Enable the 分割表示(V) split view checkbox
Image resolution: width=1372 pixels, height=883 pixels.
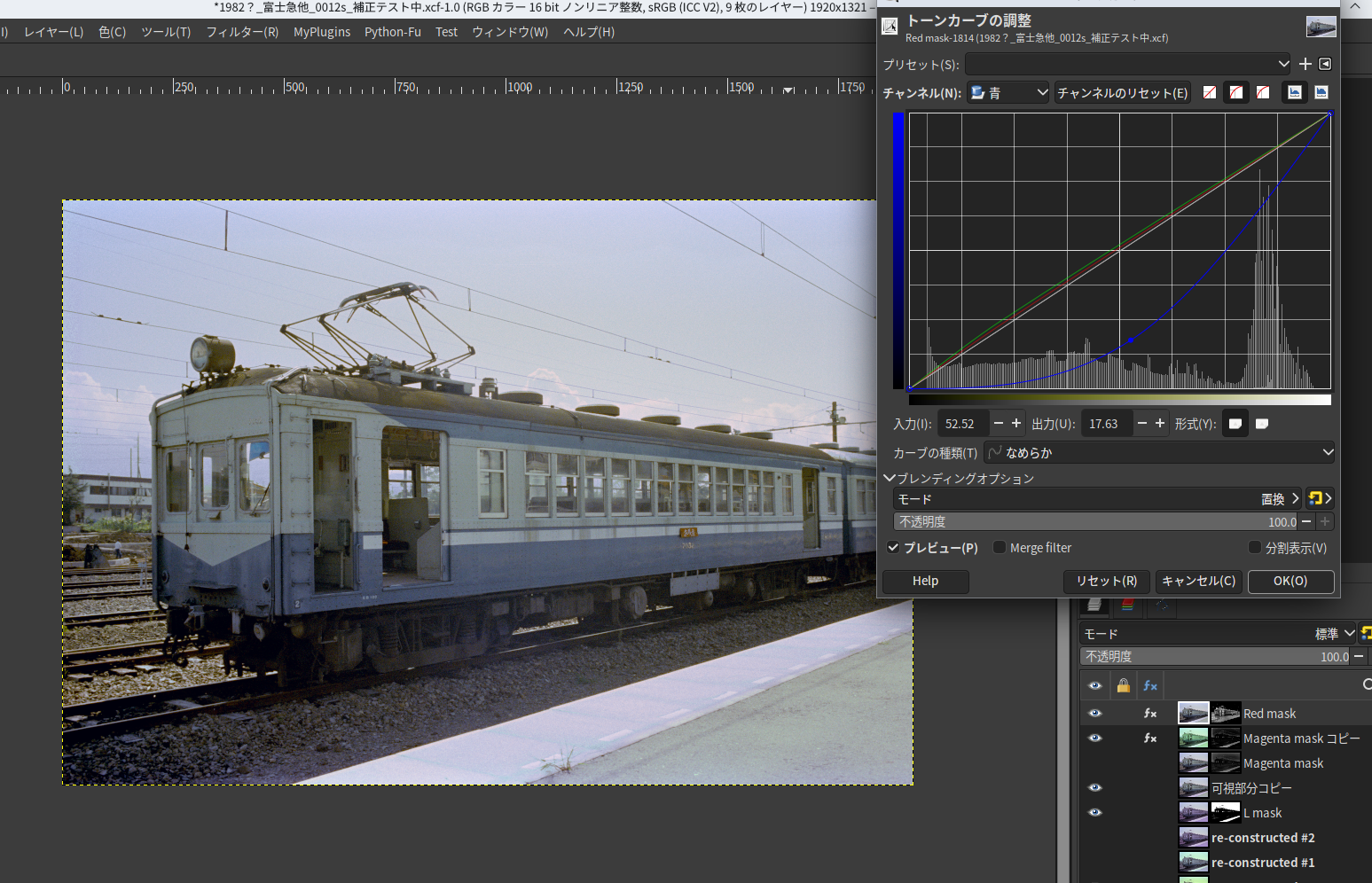point(1255,548)
